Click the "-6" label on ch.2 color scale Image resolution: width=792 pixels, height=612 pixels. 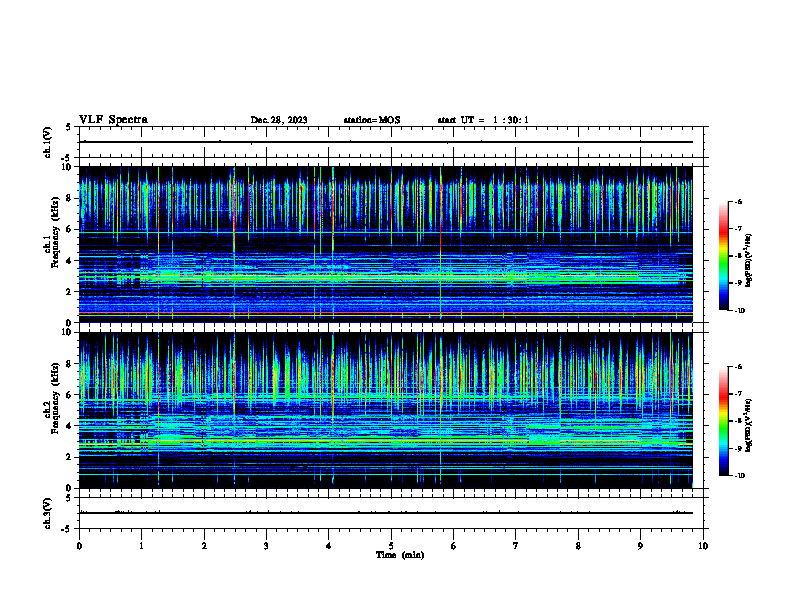(x=738, y=367)
